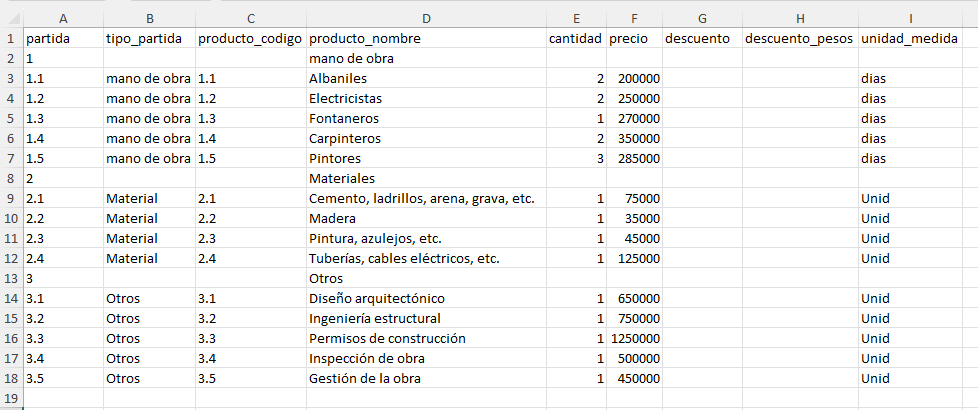Click the Materiales section cell
This screenshot has height=410, width=978.
click(426, 178)
